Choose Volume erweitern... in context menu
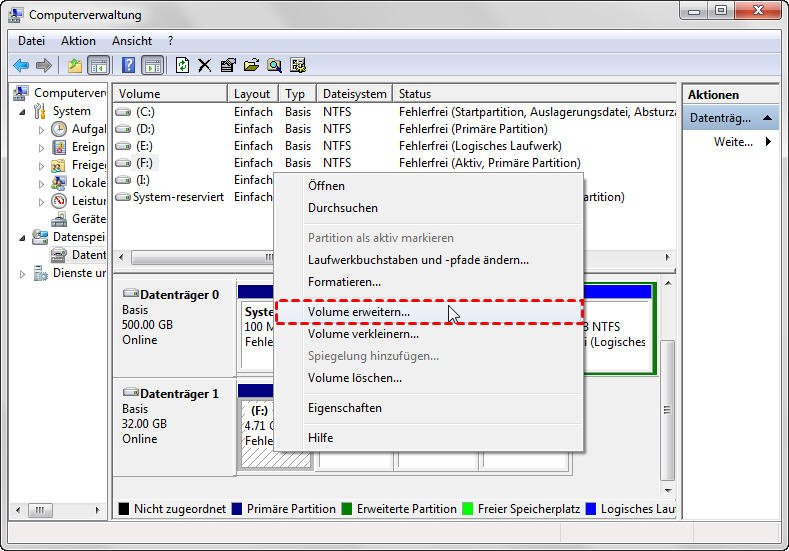This screenshot has height=551, width=789. (430, 312)
